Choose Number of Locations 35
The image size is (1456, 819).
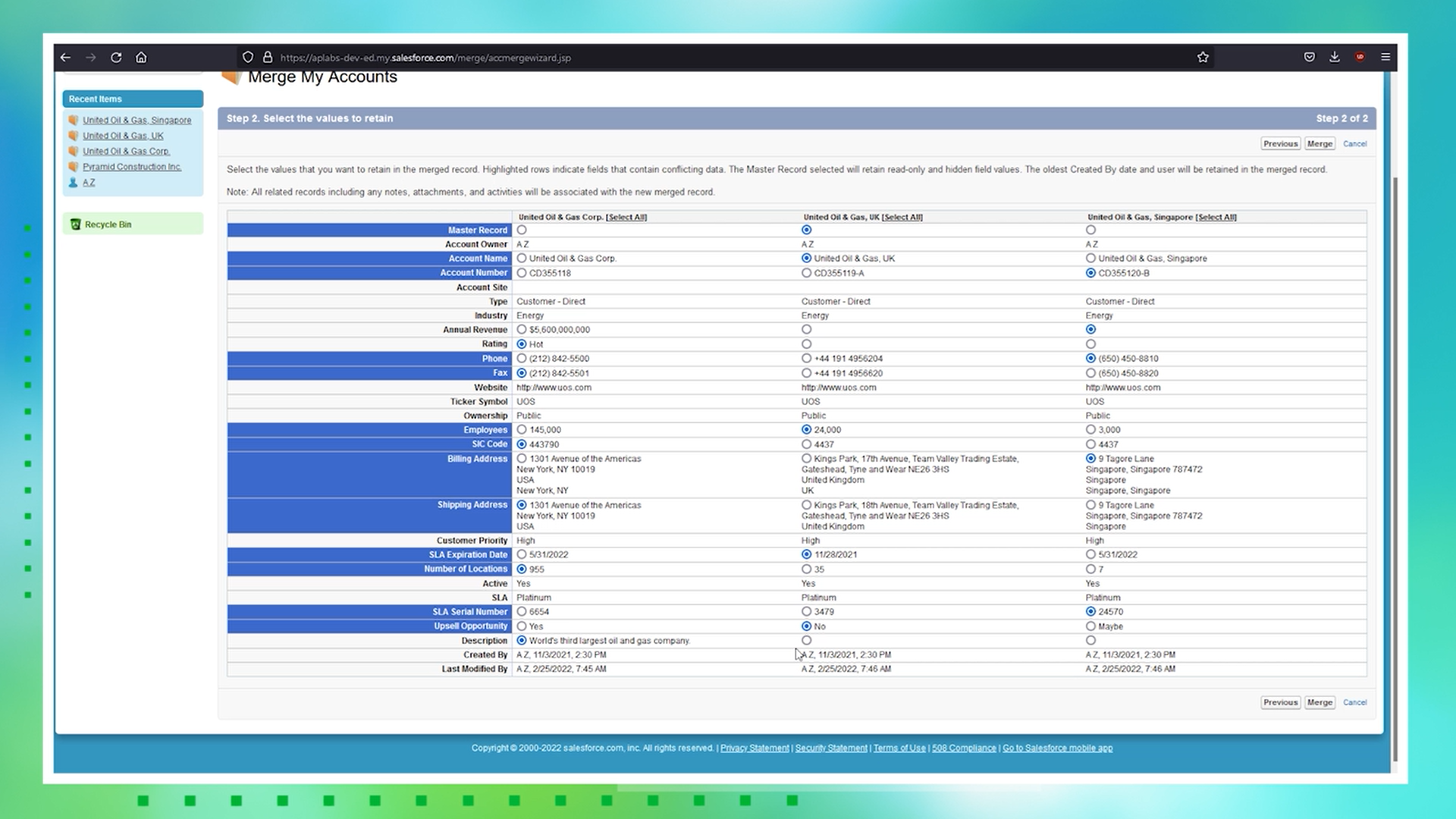[806, 570]
